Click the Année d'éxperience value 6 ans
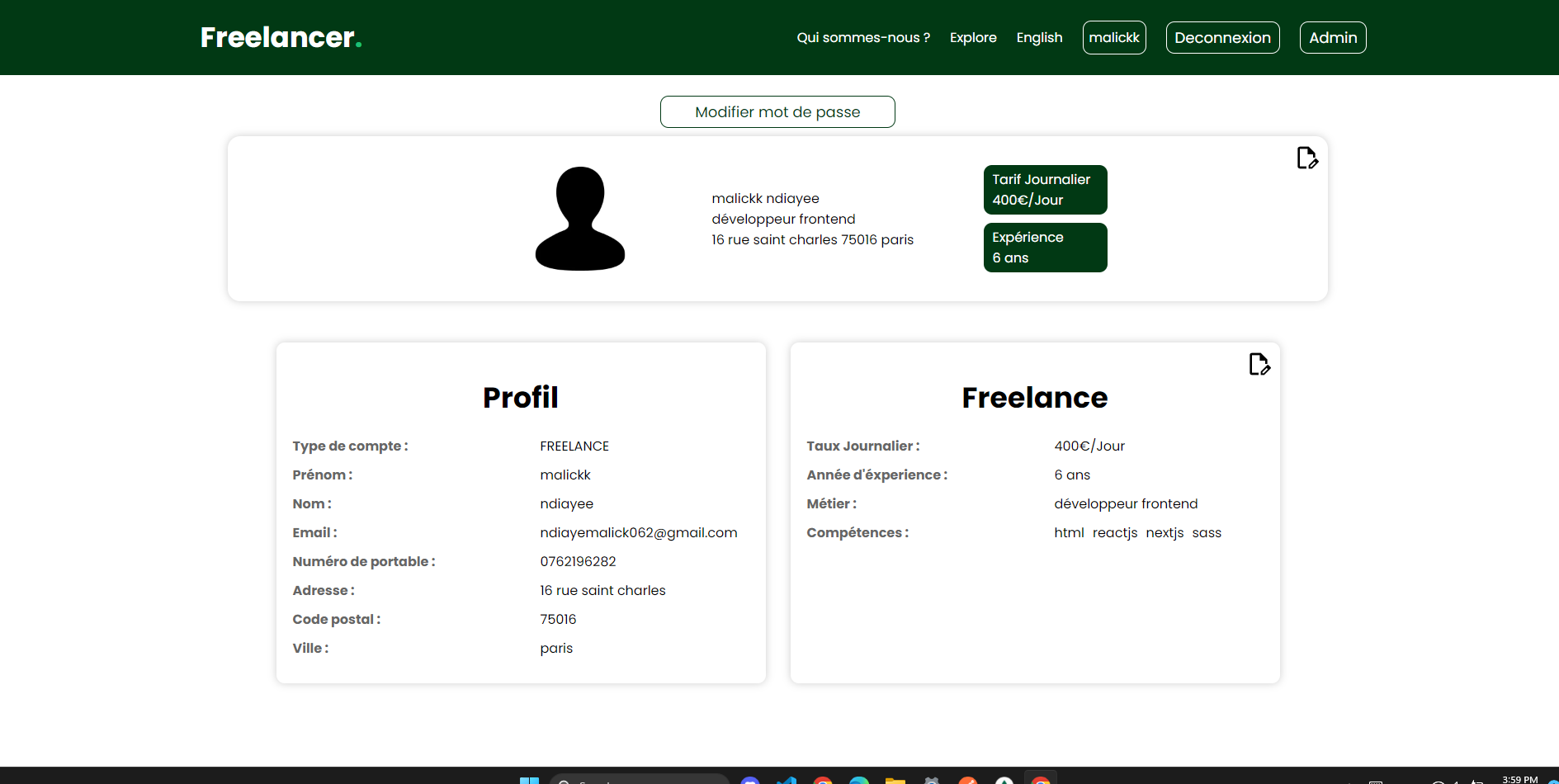Viewport: 1559px width, 784px height. coord(1072,475)
